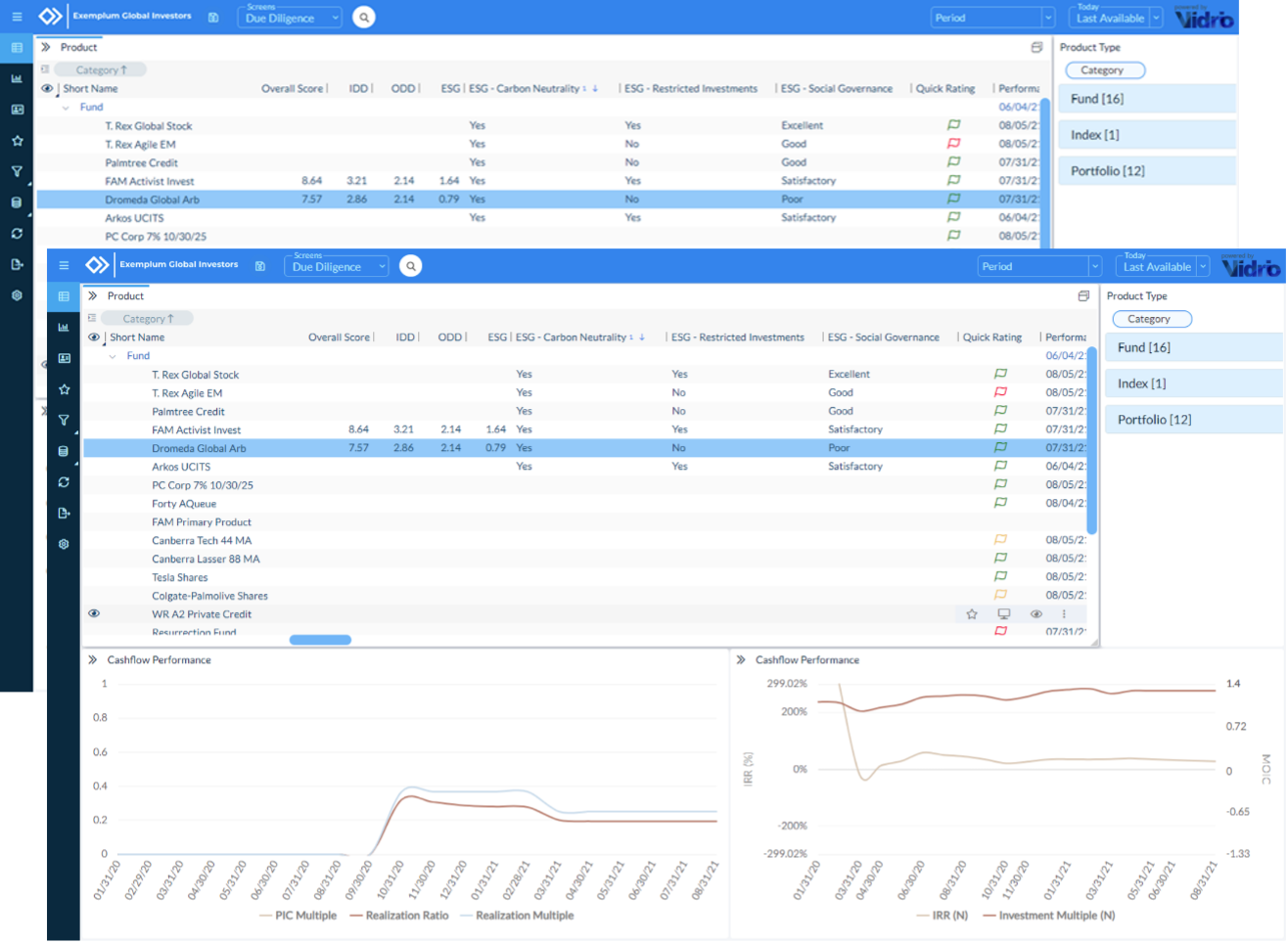Screen dimensions: 1288x944
Task: Open the filter funnel in front window sidebar
Action: pos(64,421)
